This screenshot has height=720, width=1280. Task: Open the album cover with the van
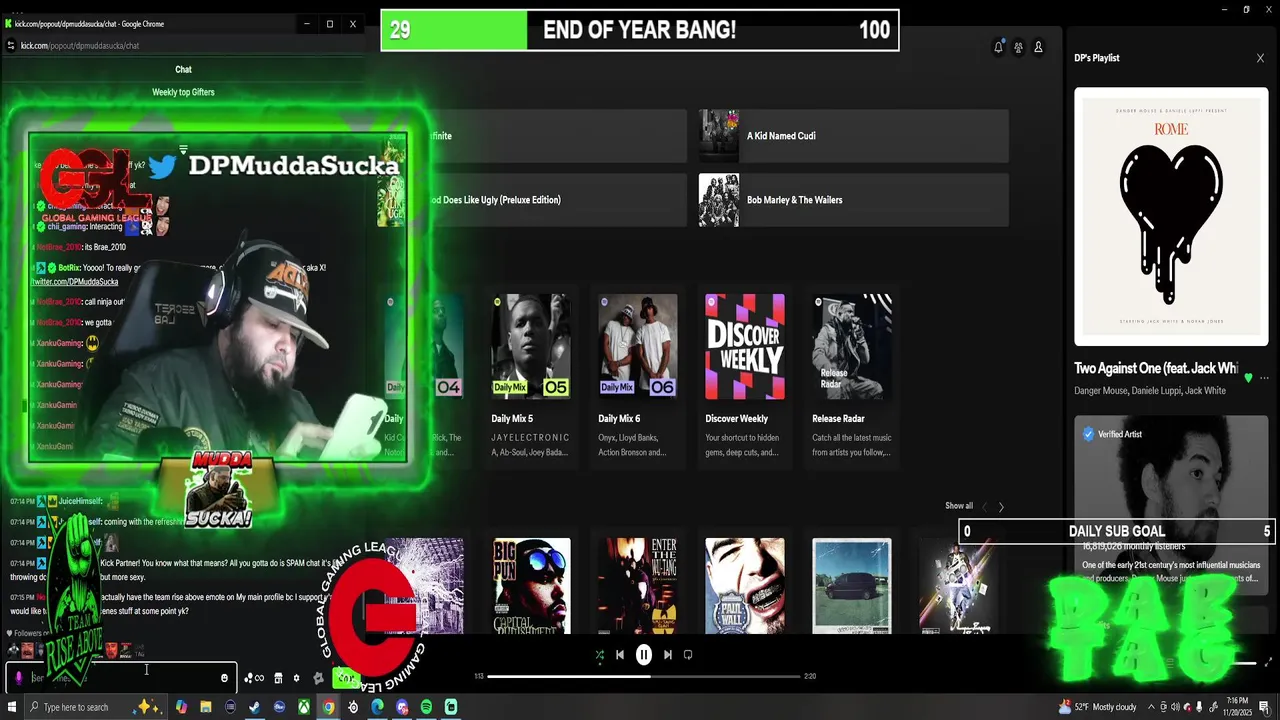(852, 585)
